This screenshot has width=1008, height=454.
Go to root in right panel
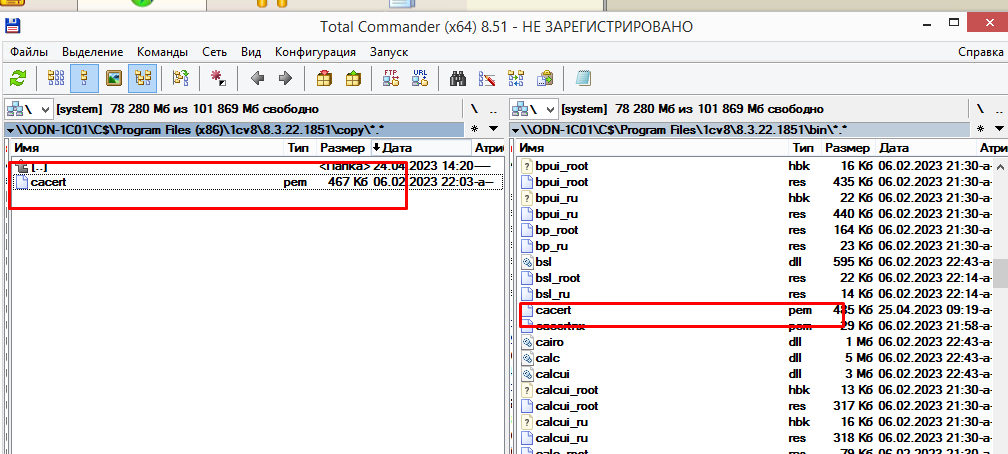click(980, 109)
